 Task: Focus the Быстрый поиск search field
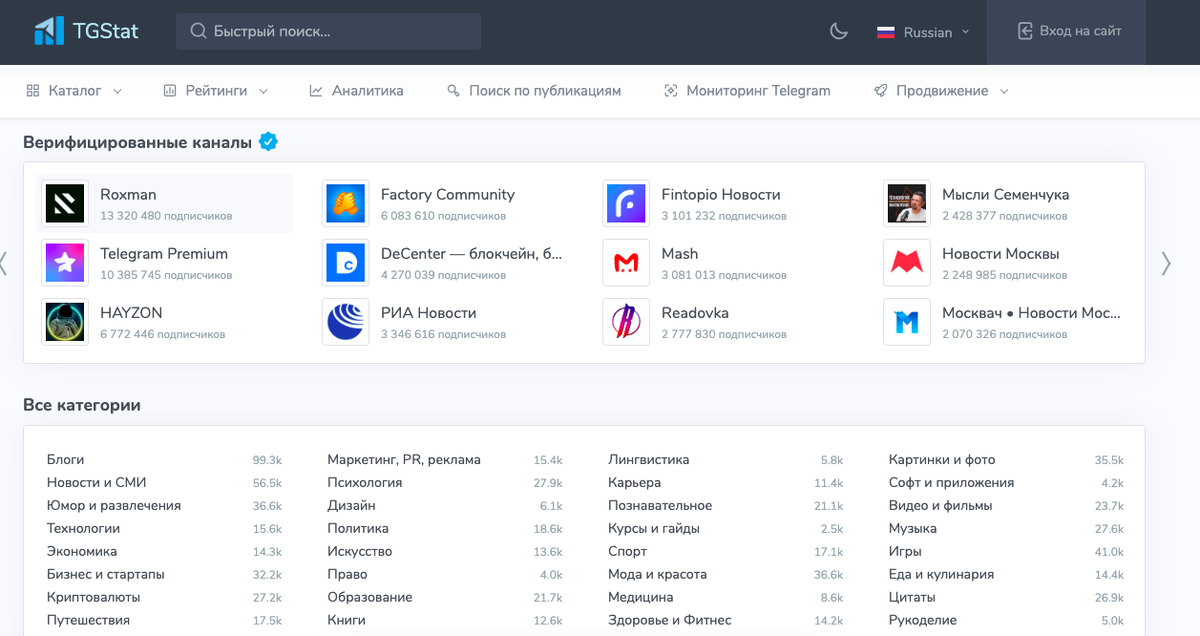[x=328, y=31]
